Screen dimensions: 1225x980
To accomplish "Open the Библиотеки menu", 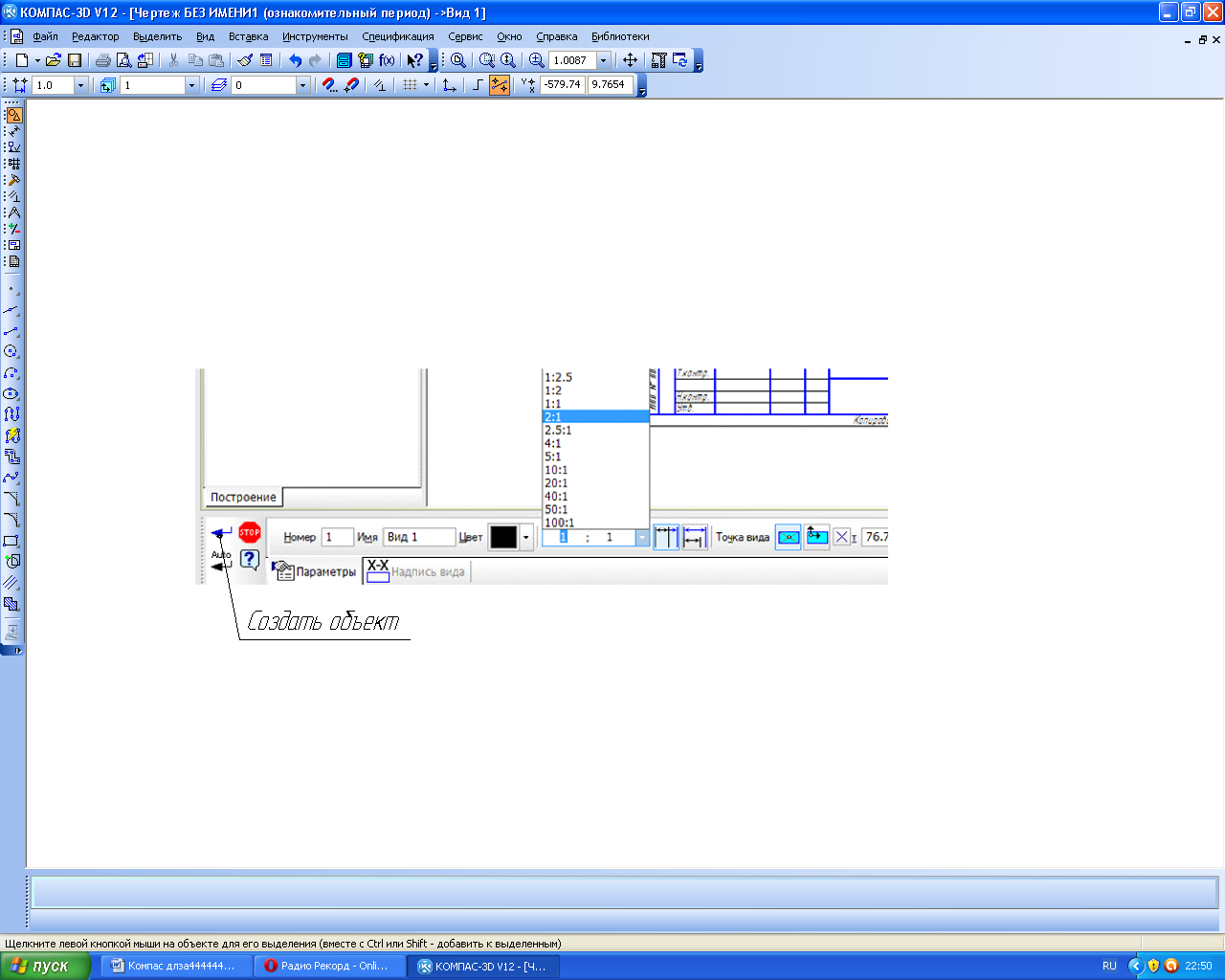I will pos(620,36).
